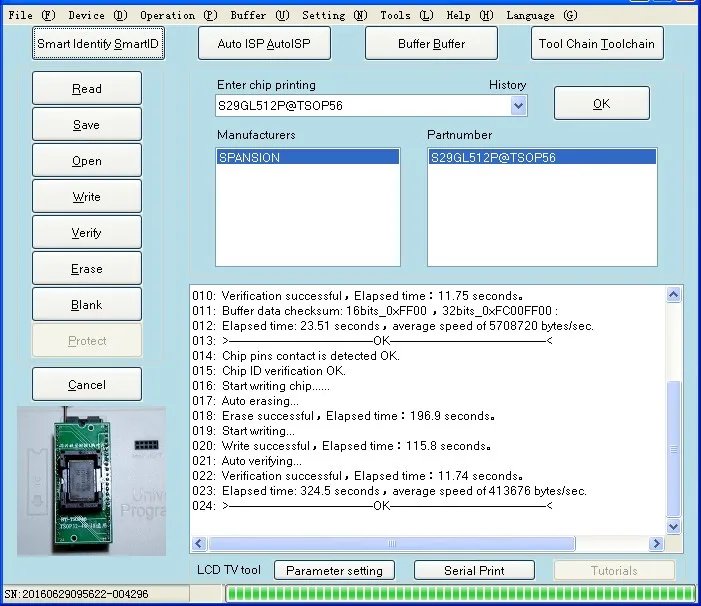
Task: Read the chip contents
Action: pos(87,89)
